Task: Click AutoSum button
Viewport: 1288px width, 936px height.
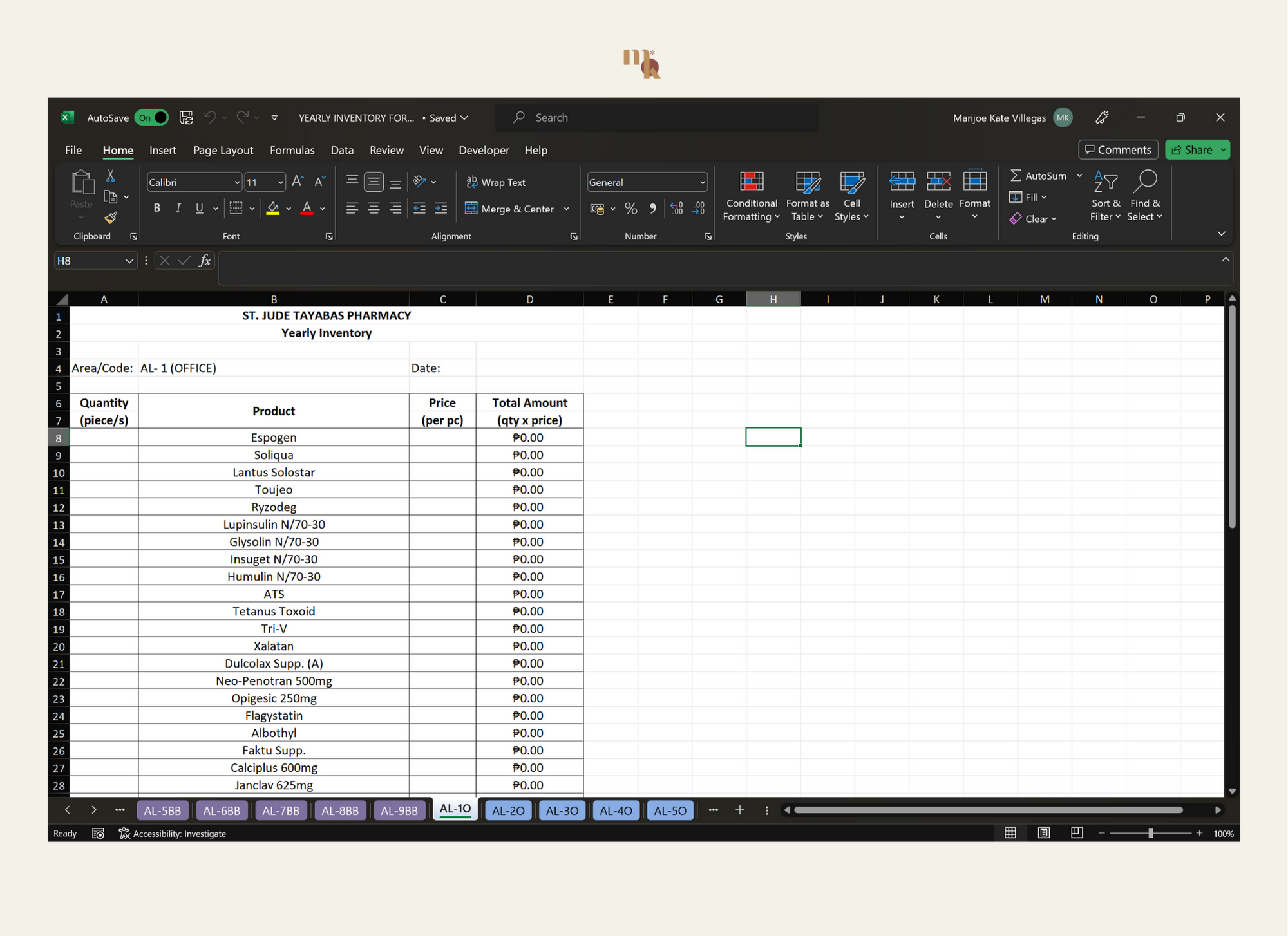Action: pyautogui.click(x=1038, y=176)
